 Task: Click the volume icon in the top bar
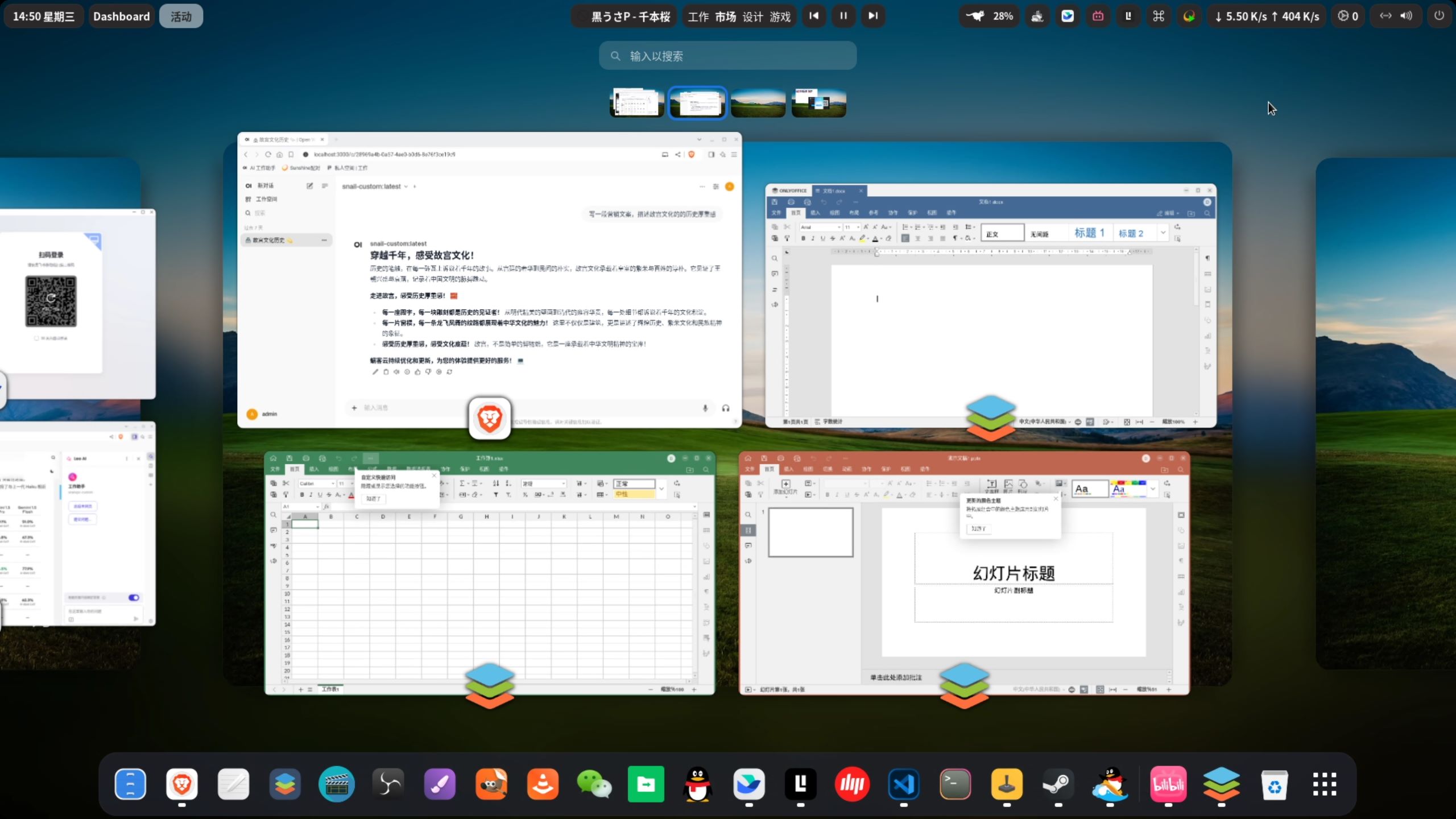click(1406, 16)
